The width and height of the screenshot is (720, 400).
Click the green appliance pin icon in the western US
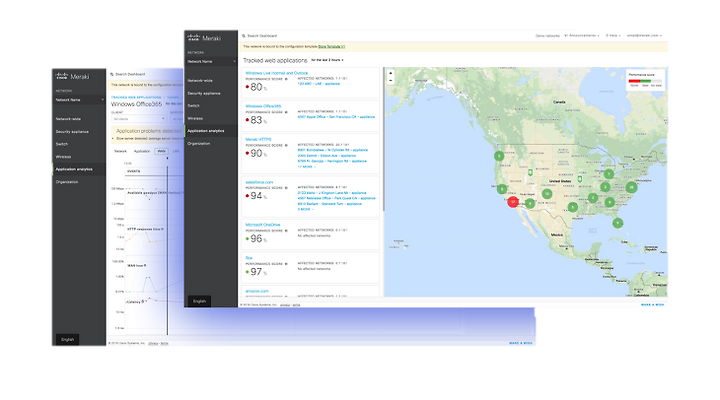coord(530,173)
